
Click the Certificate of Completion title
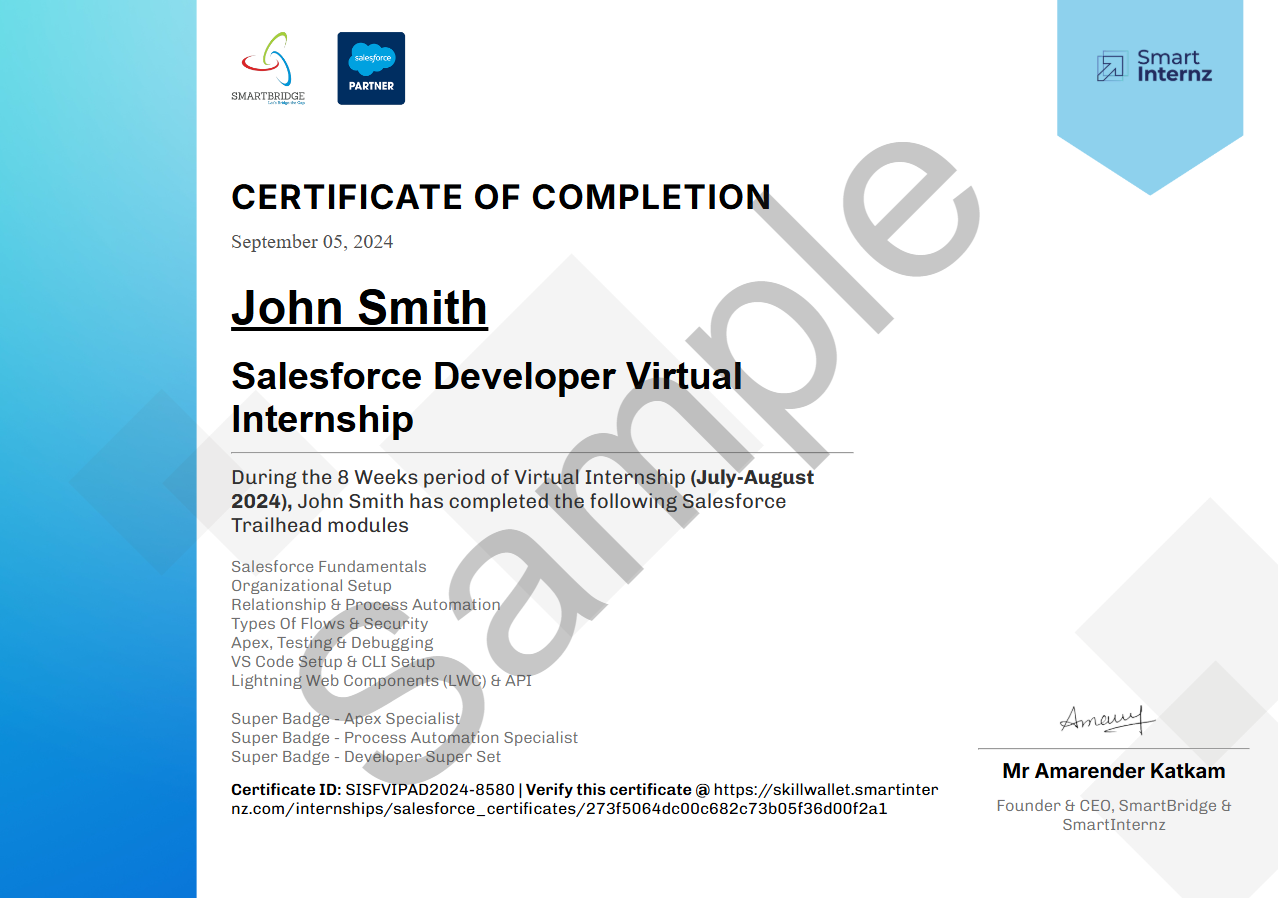pyautogui.click(x=501, y=197)
